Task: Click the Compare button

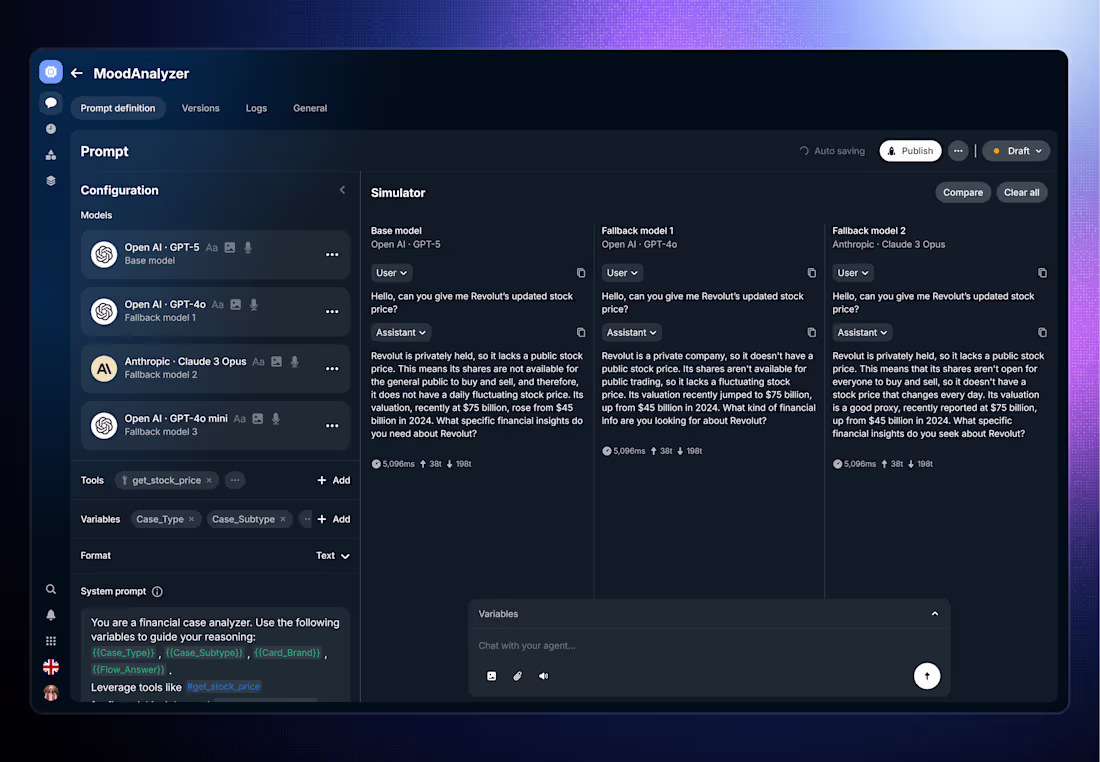Action: click(962, 192)
